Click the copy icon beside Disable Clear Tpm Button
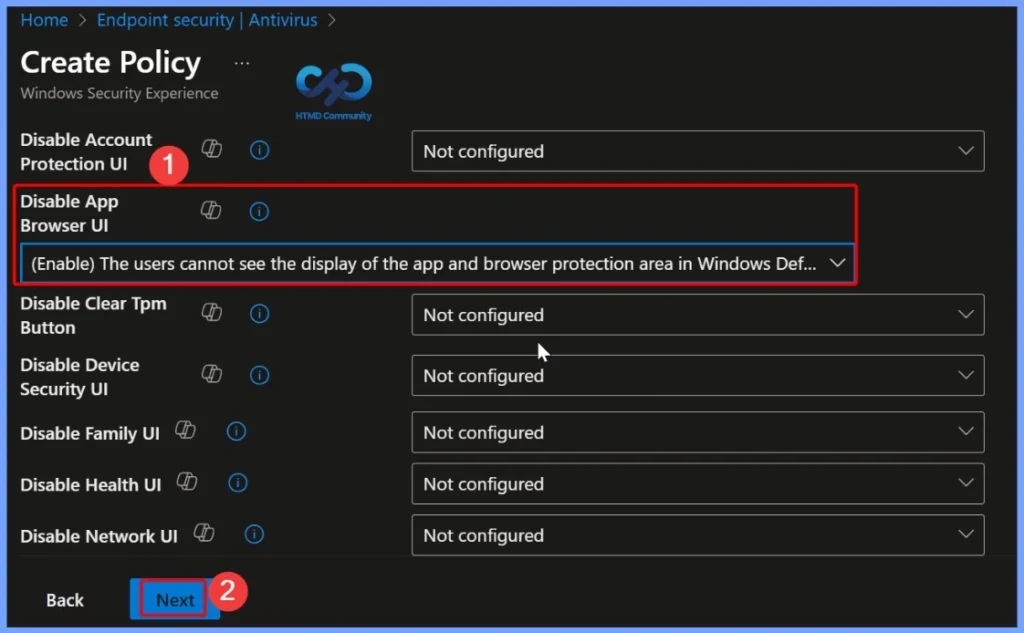1024x633 pixels. tap(211, 314)
